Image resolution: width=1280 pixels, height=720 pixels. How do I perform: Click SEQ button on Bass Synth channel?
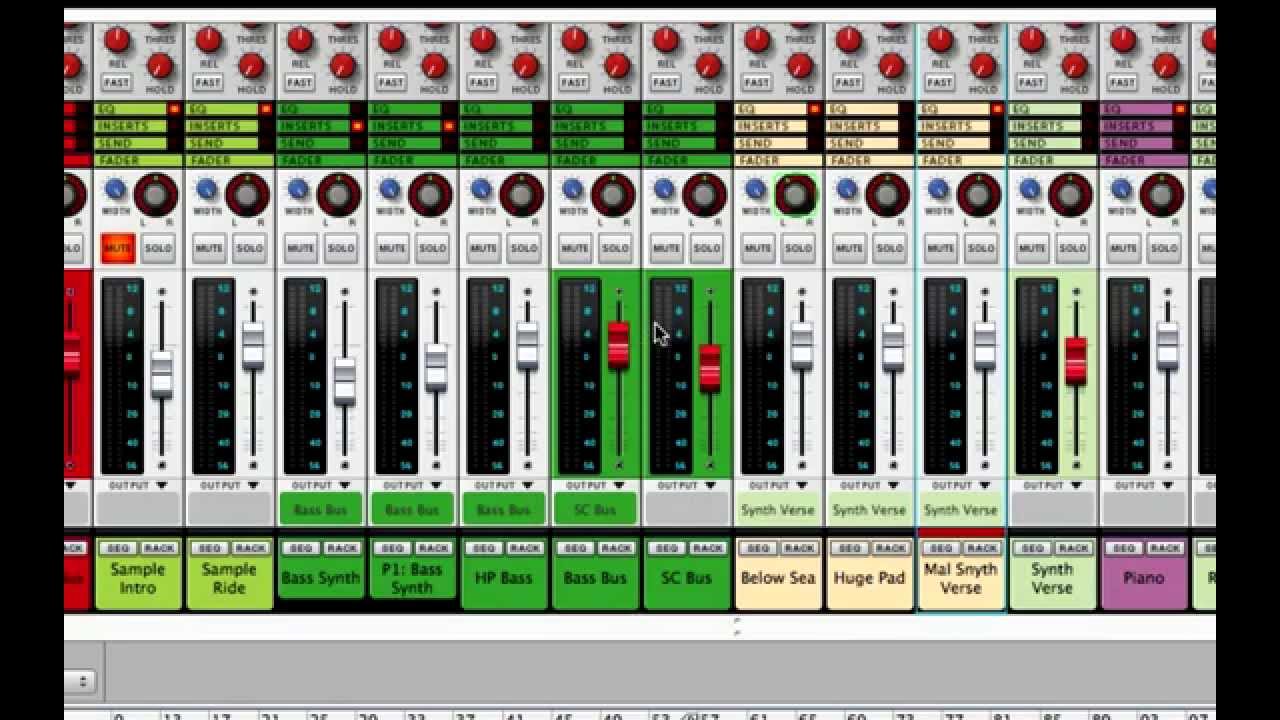coord(301,548)
